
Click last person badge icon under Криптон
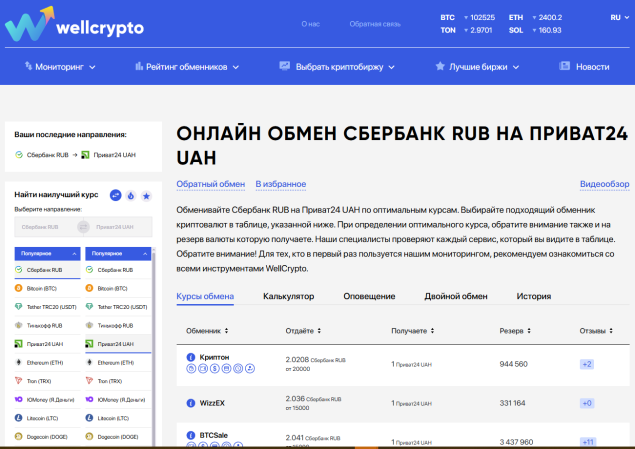click(250, 368)
